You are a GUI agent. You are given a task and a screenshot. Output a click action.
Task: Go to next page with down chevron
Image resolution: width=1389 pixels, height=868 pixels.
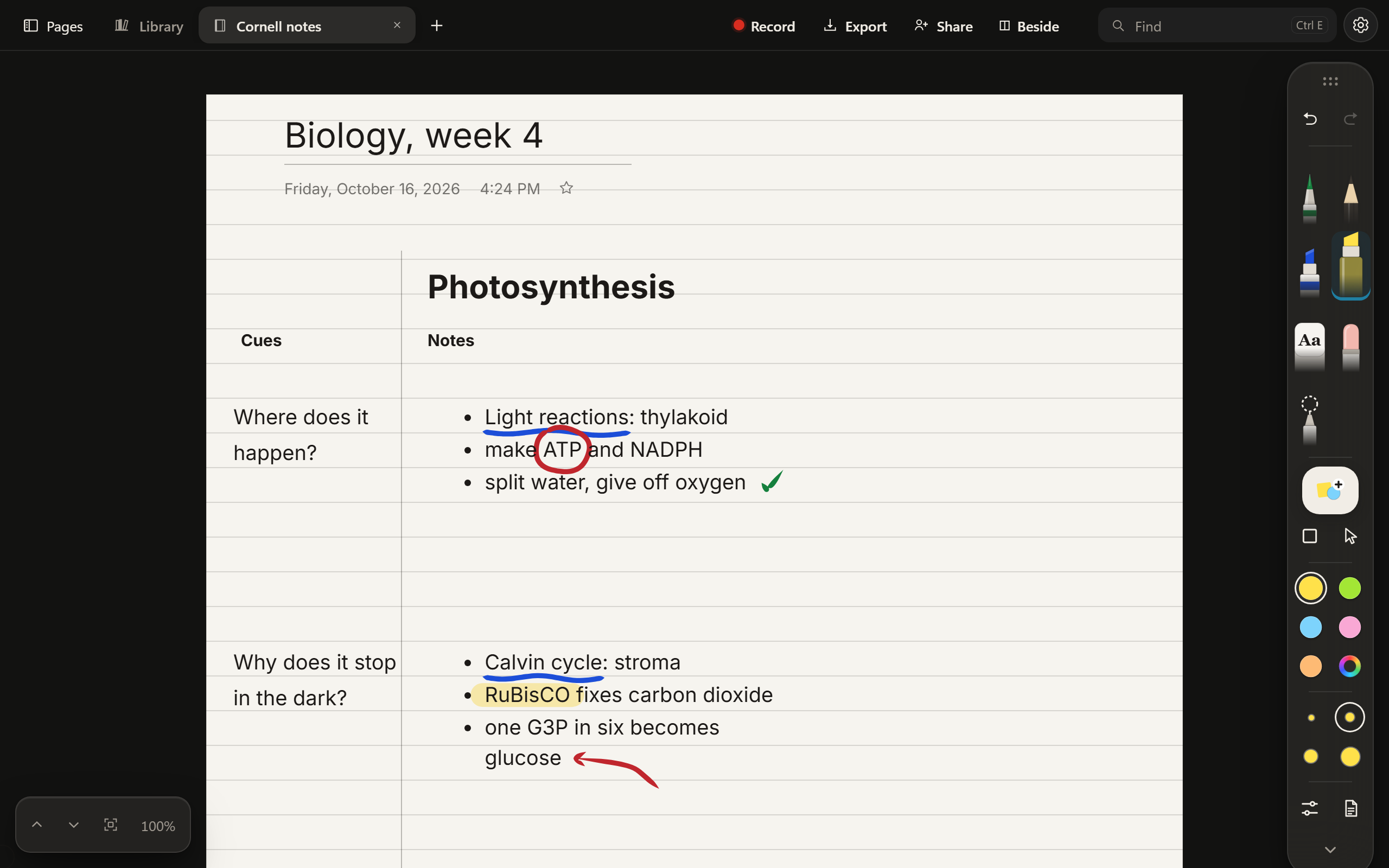coord(73,825)
